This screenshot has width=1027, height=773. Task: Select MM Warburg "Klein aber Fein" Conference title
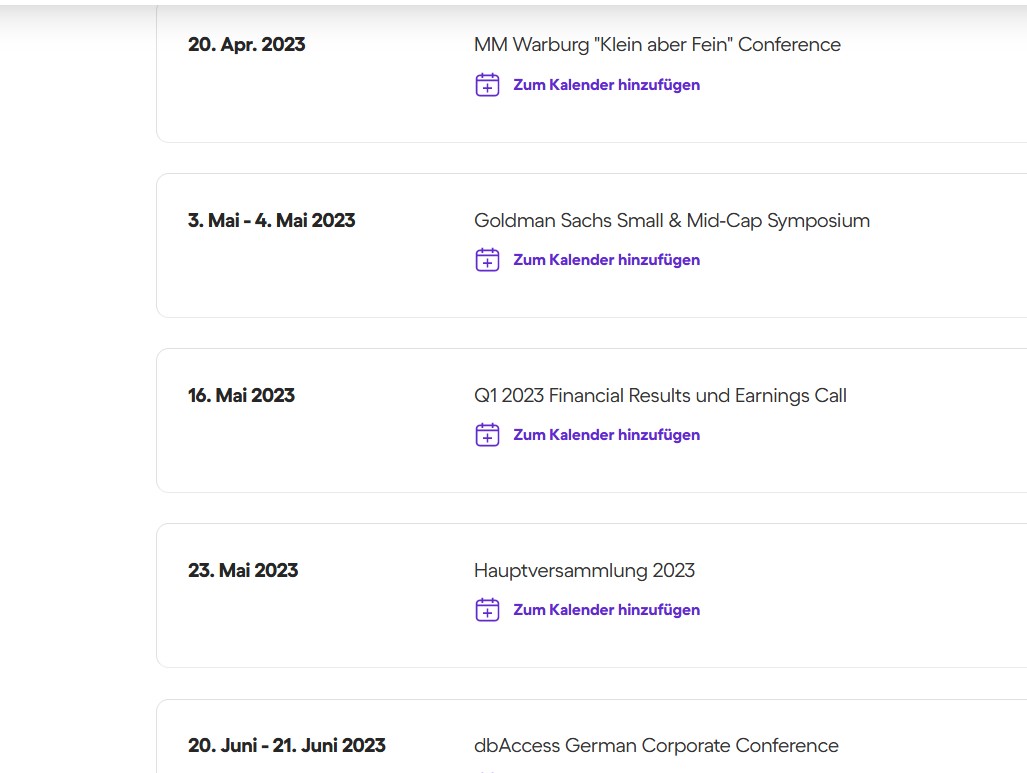(x=657, y=45)
